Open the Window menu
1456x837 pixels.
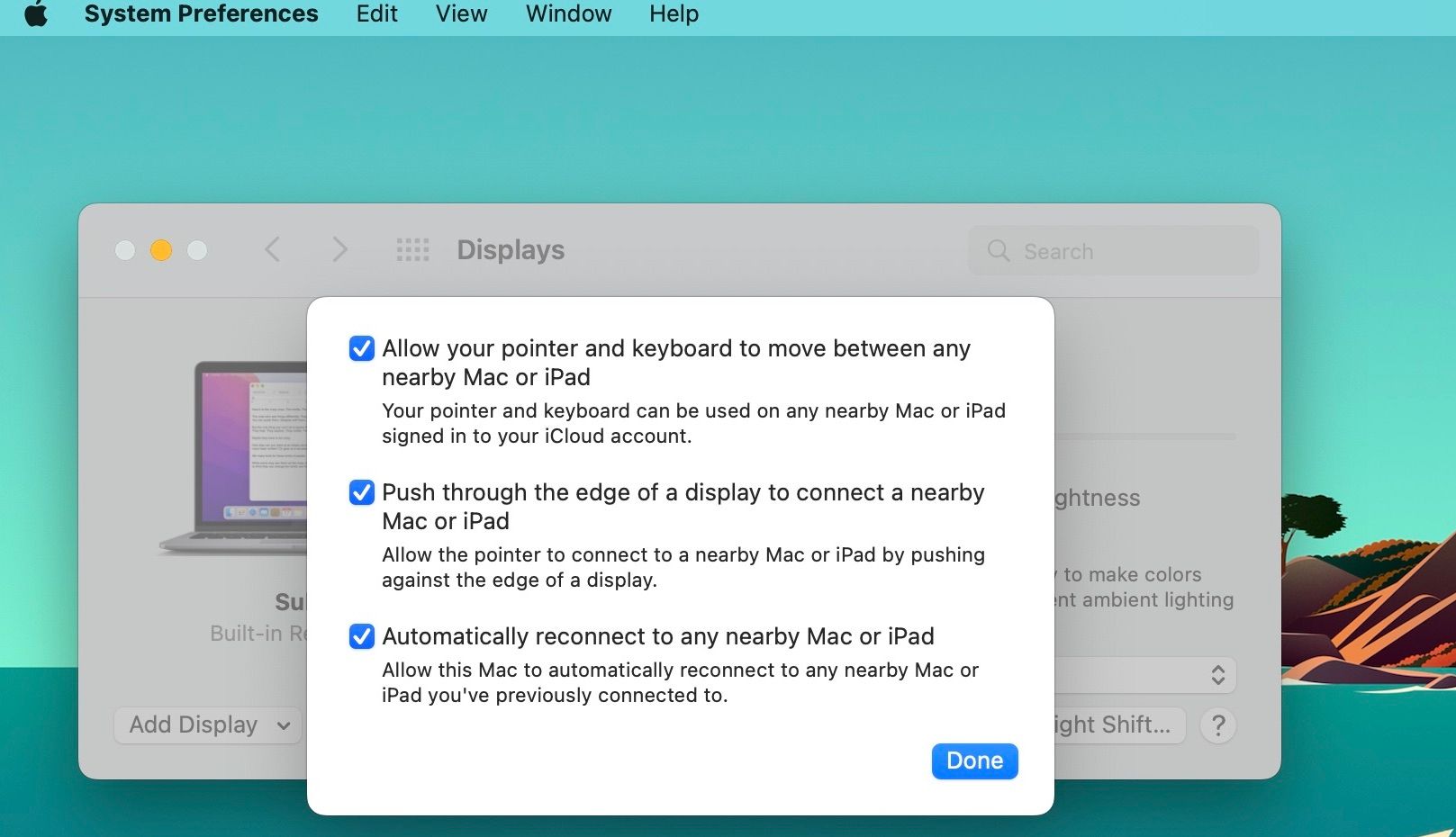(568, 14)
